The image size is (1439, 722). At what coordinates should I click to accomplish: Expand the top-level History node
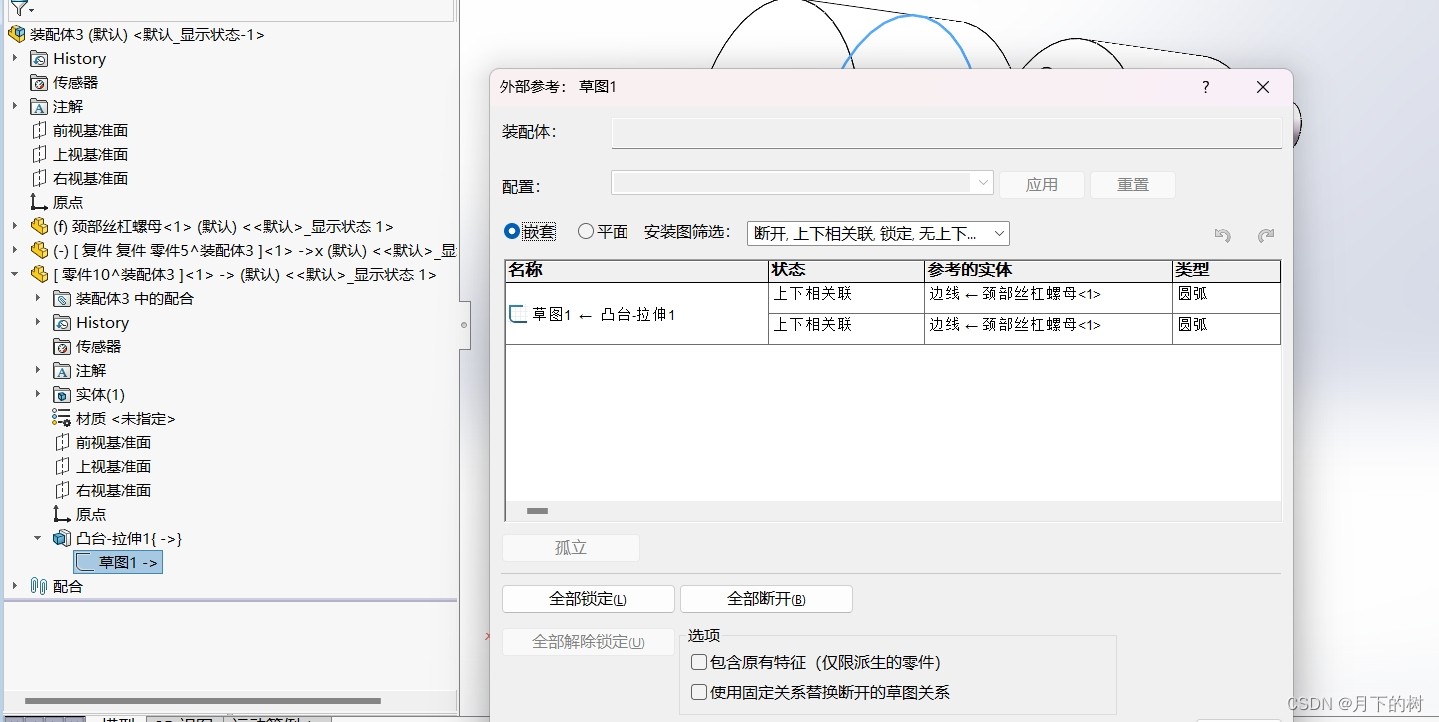click(15, 58)
